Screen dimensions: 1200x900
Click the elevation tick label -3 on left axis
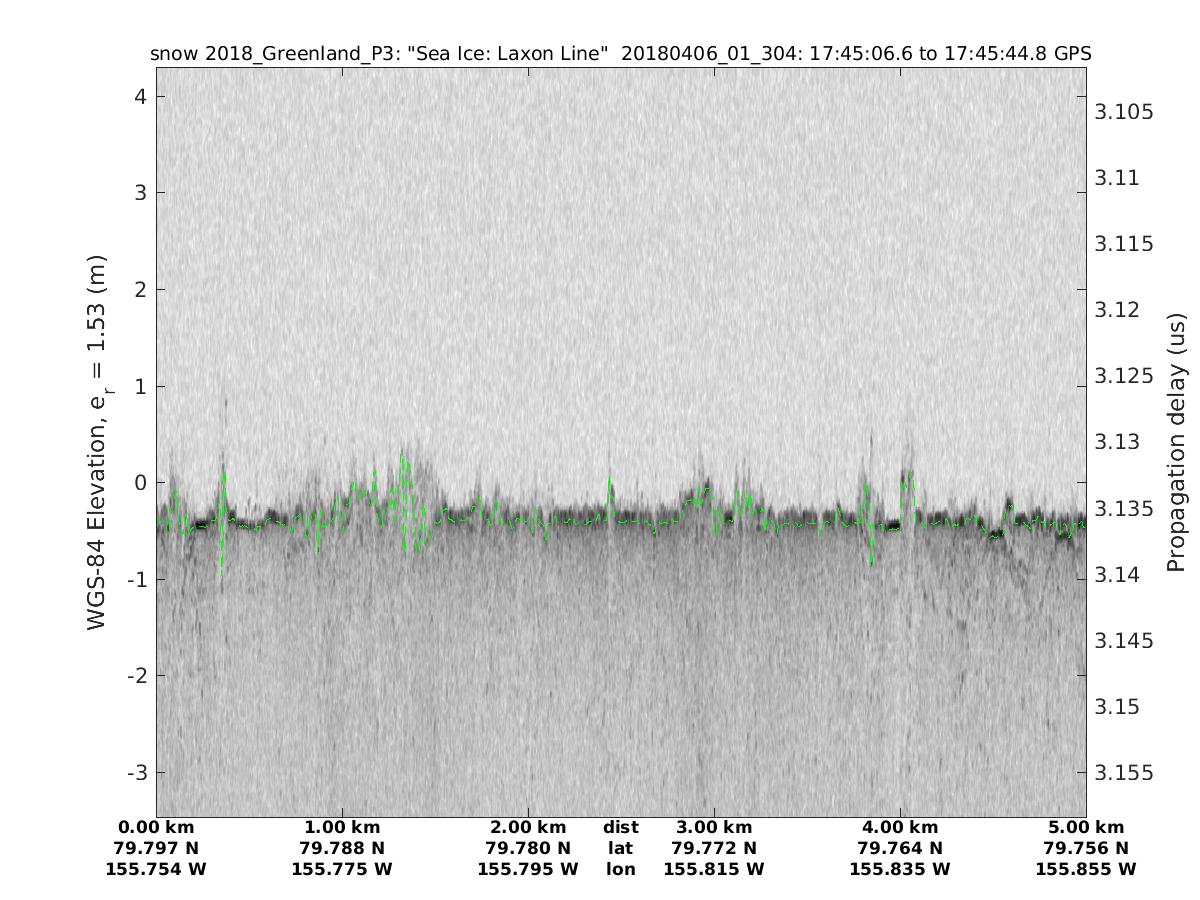point(138,772)
